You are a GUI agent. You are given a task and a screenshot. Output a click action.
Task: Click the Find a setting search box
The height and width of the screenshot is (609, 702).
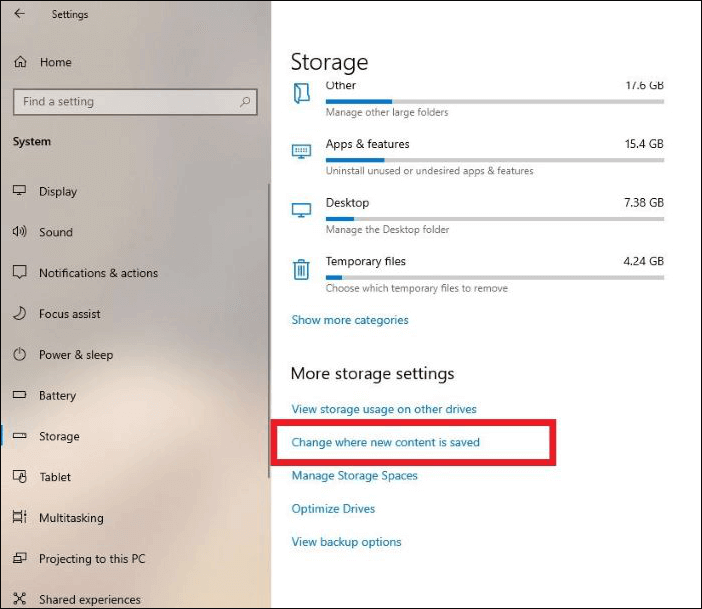coord(125,101)
